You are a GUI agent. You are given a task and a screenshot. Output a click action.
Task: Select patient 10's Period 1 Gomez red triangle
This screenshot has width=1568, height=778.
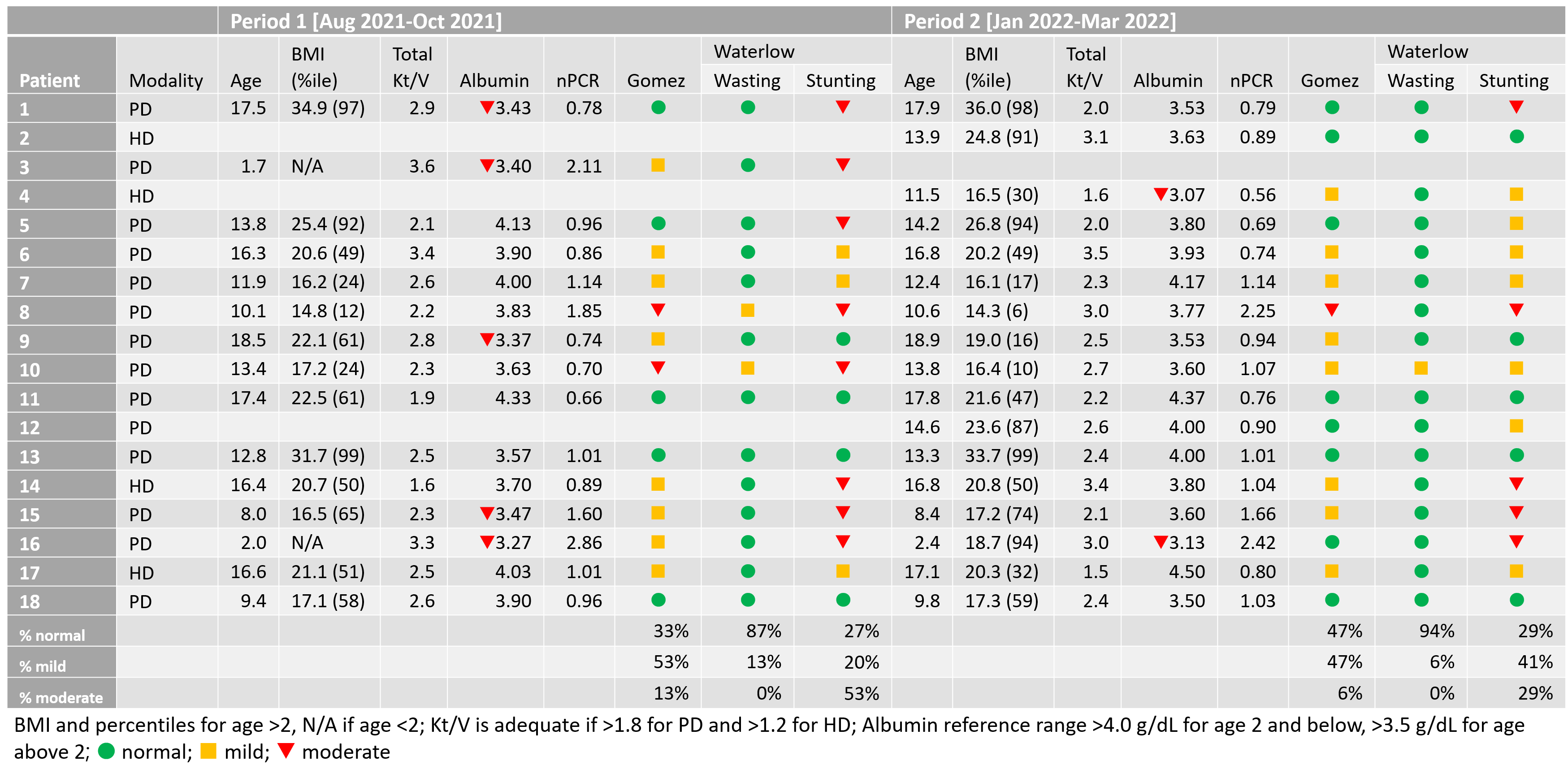click(x=658, y=367)
